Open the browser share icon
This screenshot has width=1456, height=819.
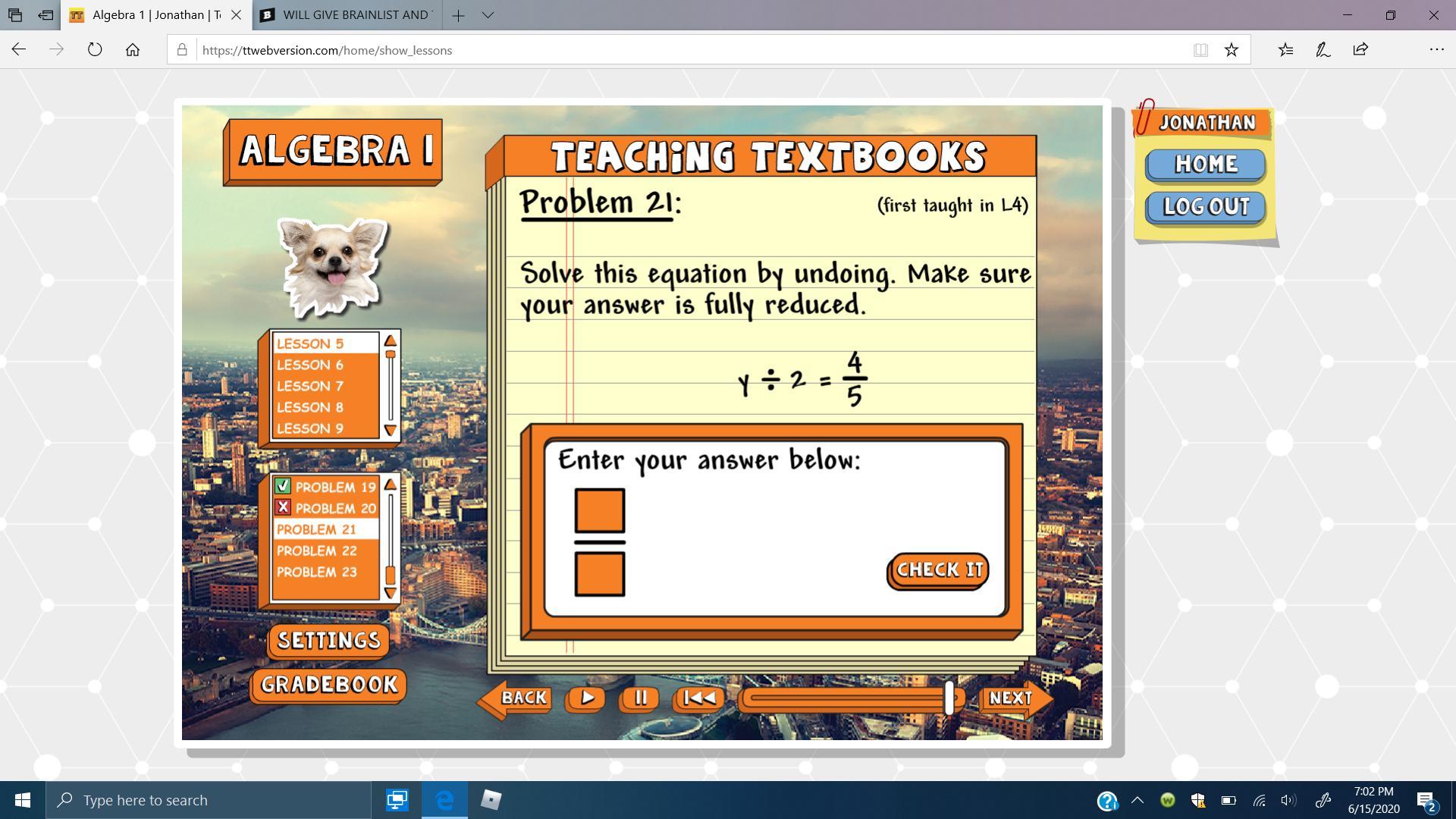(x=1360, y=50)
